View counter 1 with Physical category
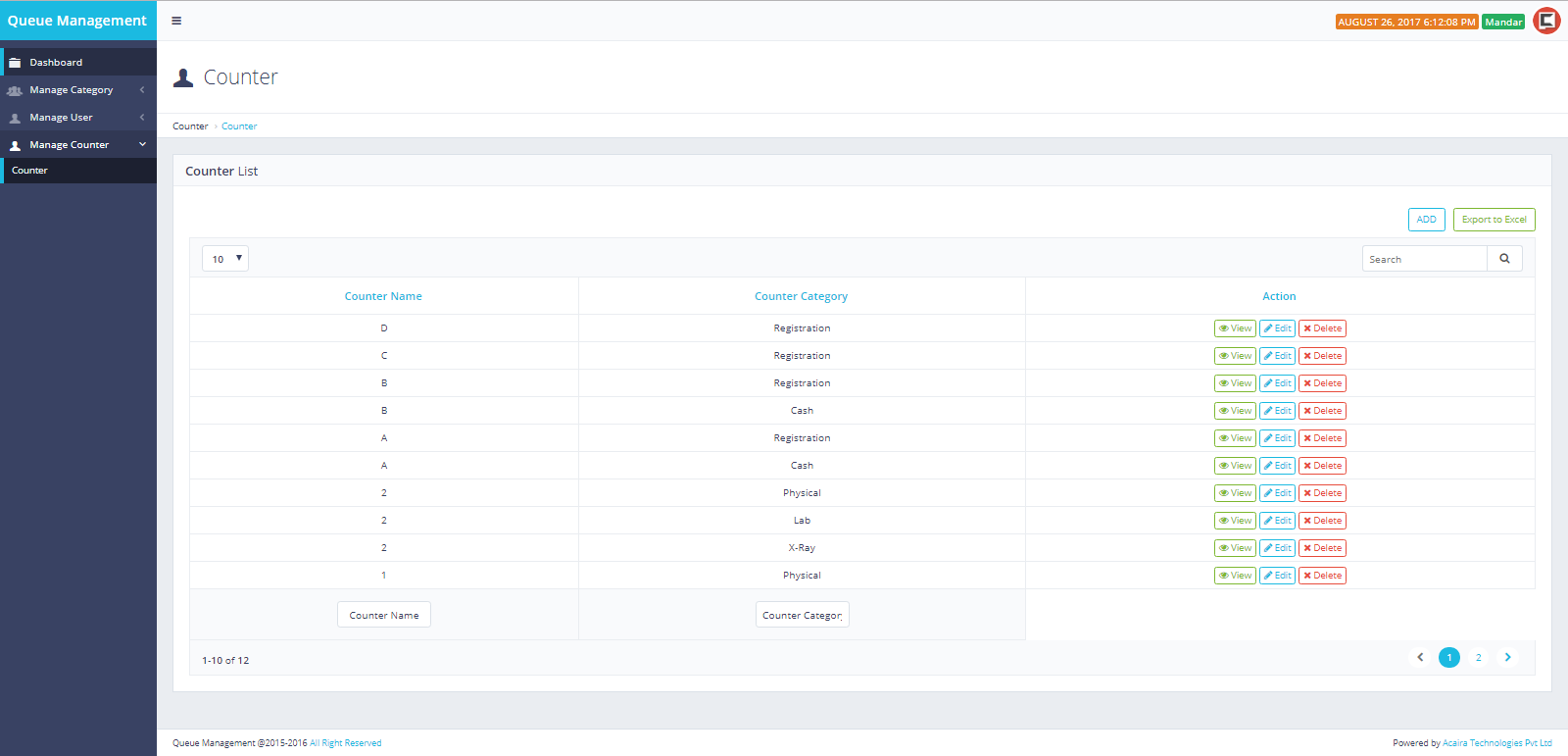1568x756 pixels. pos(1235,576)
